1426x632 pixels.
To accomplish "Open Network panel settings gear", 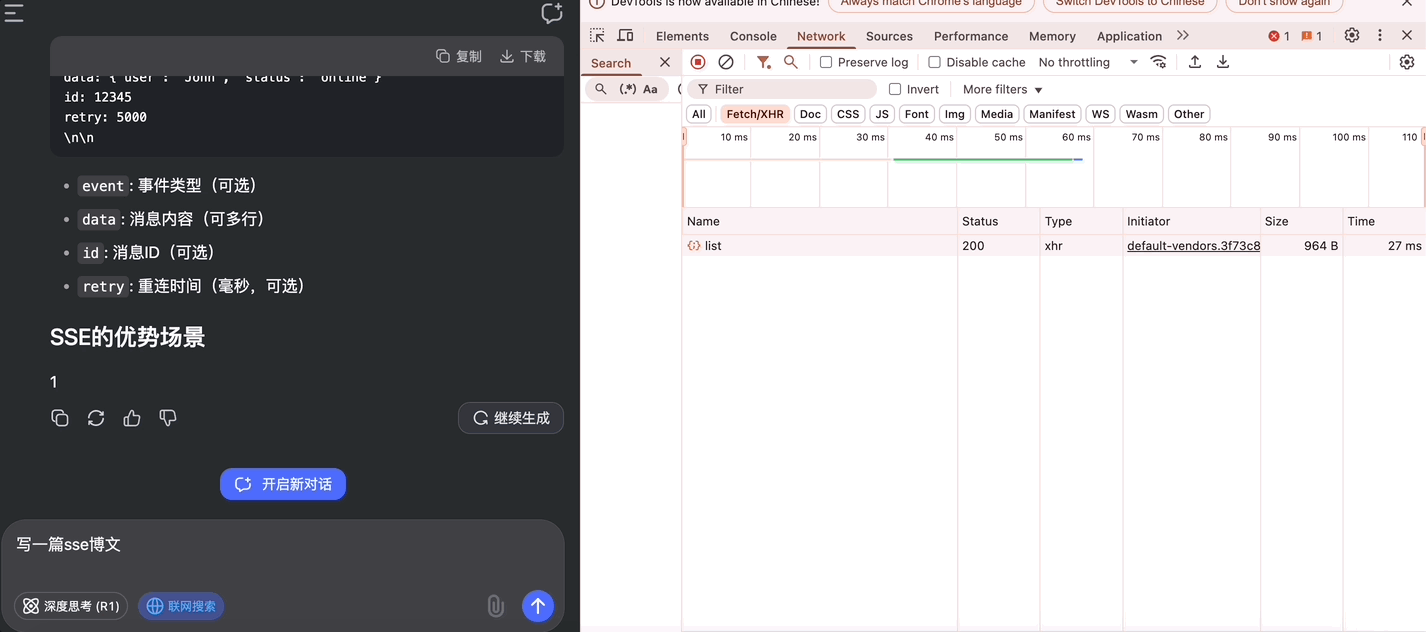I will tap(1407, 62).
